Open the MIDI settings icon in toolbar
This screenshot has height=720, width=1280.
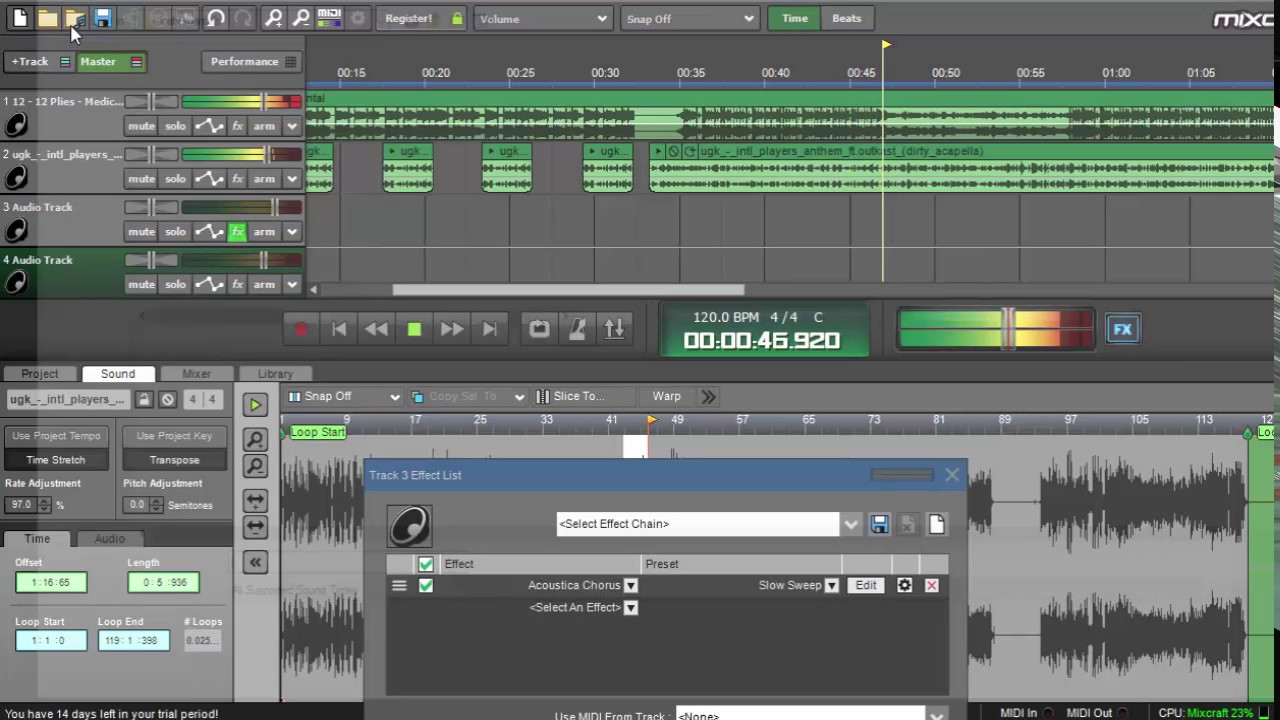329,18
